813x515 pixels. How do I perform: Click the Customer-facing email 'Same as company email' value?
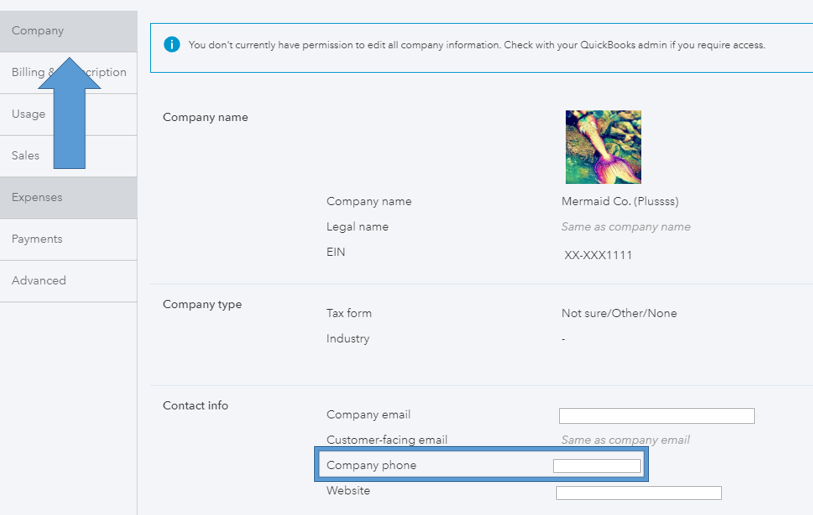click(x=625, y=440)
